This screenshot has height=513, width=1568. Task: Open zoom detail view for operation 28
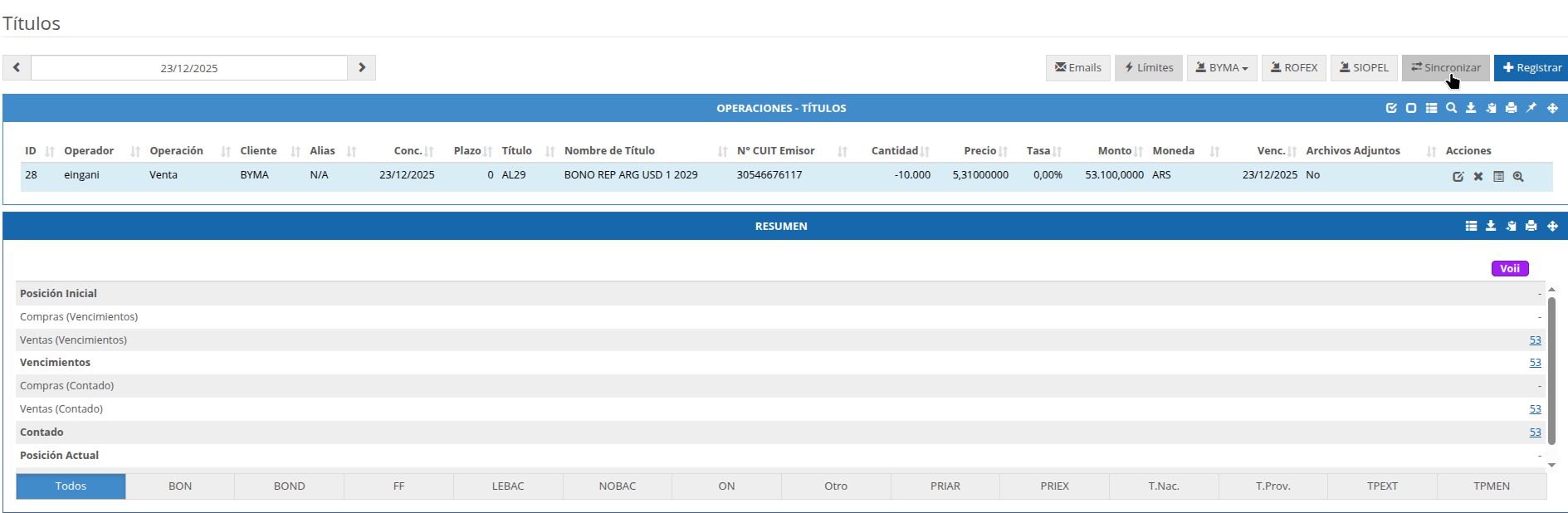click(1518, 177)
